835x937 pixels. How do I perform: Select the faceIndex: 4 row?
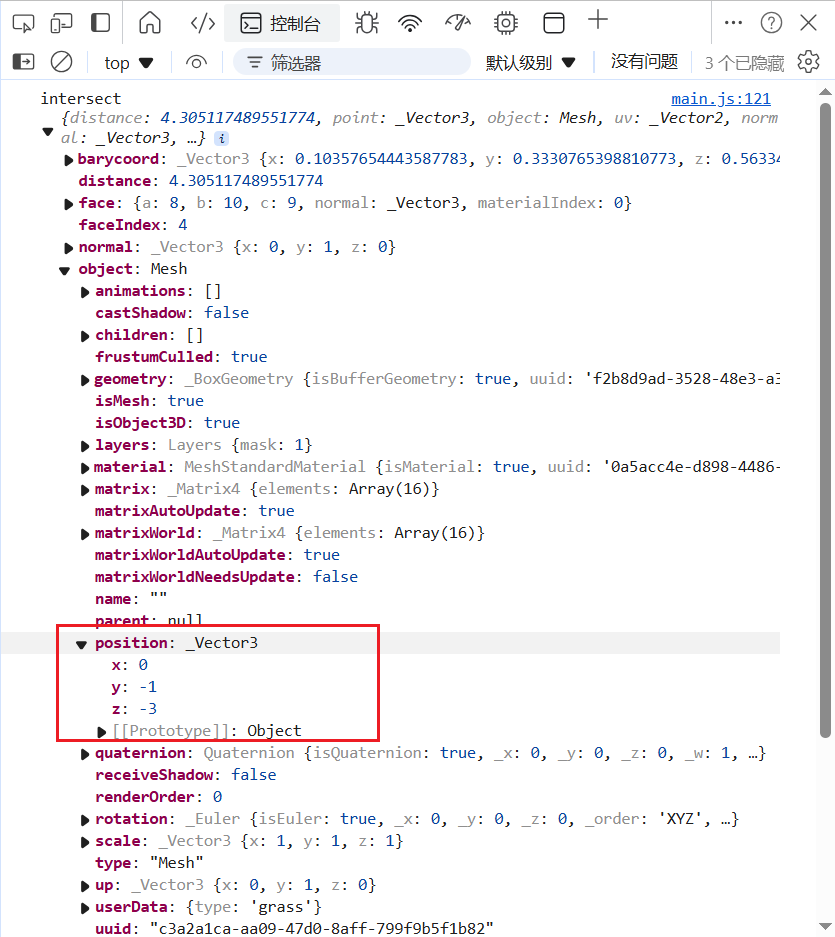133,225
